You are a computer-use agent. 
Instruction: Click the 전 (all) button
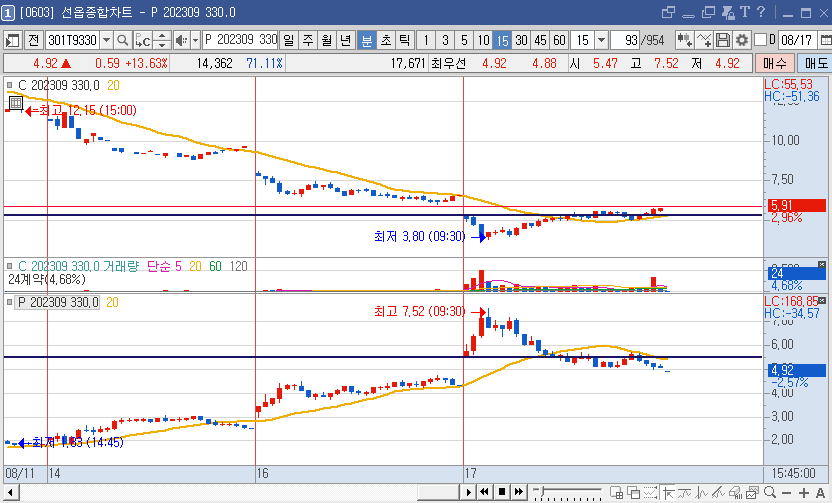(33, 40)
